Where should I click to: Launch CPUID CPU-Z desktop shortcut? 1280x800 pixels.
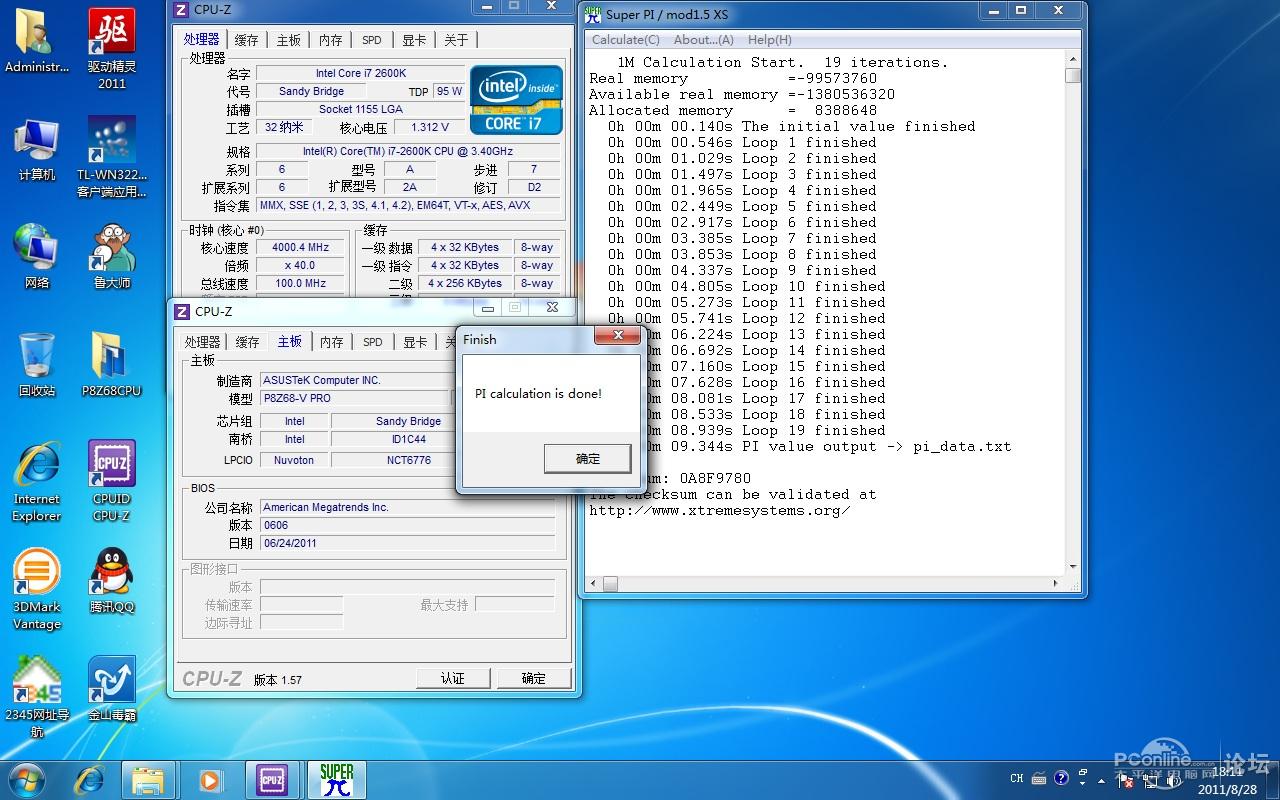click(x=112, y=482)
